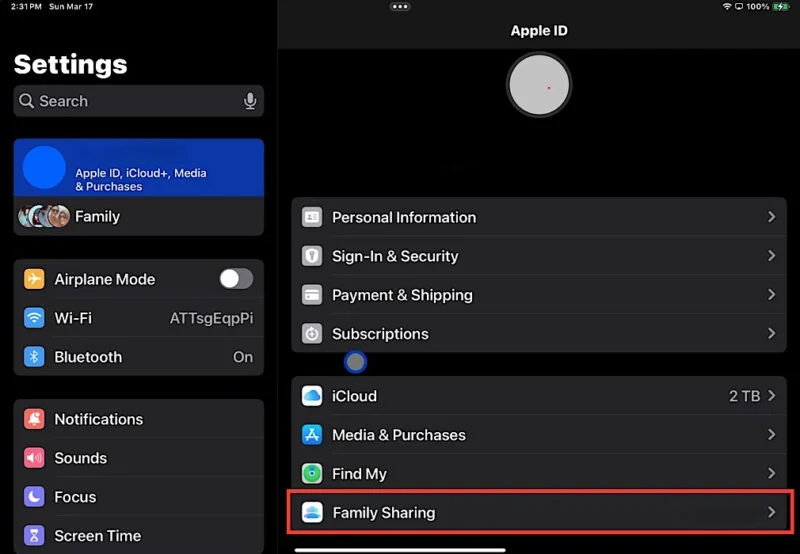This screenshot has height=554, width=800.
Task: Click the 'Bluetooth' label
Action: click(x=88, y=357)
